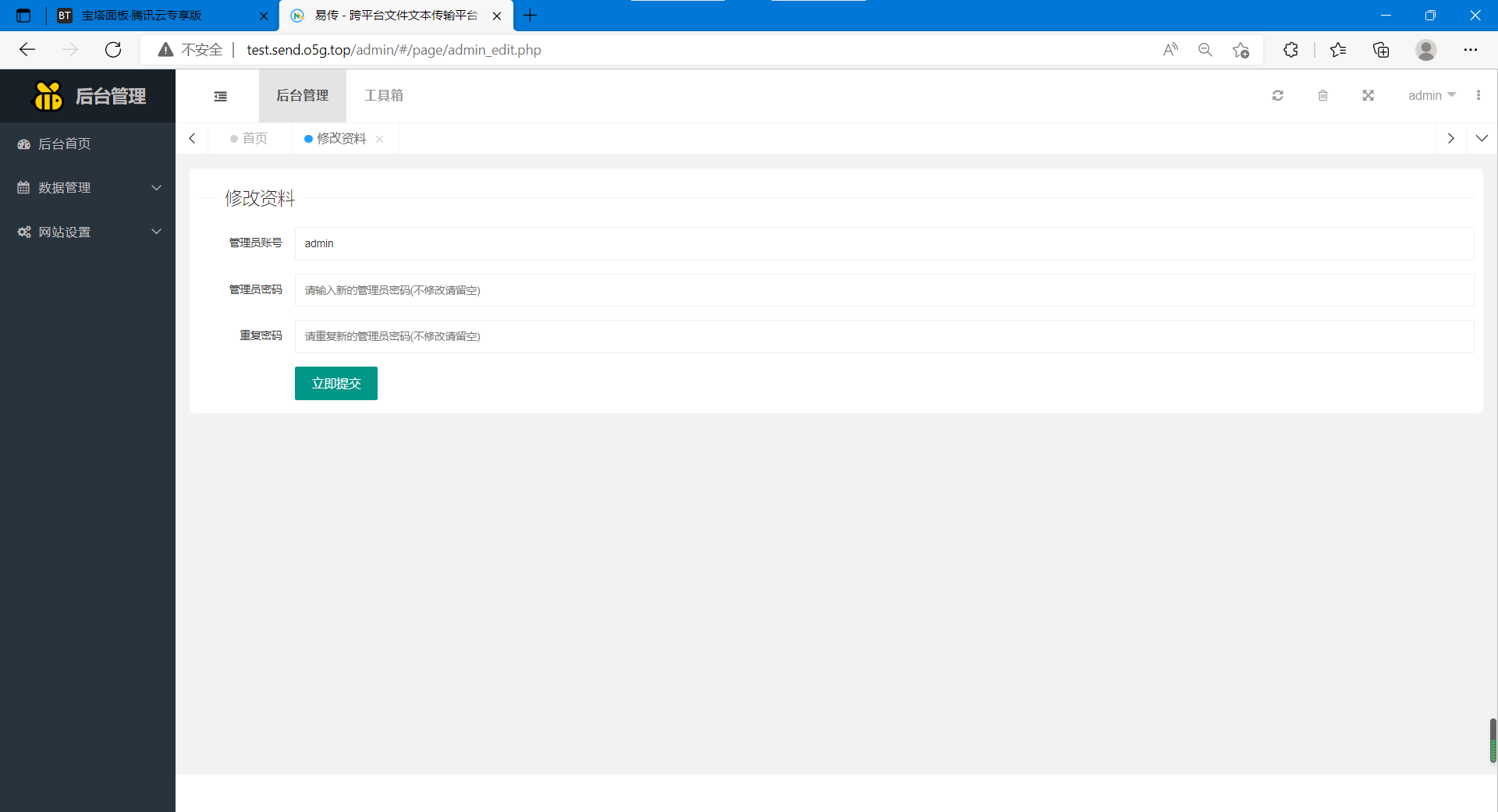This screenshot has width=1498, height=812.
Task: Add this page to favorites star
Action: [1241, 50]
